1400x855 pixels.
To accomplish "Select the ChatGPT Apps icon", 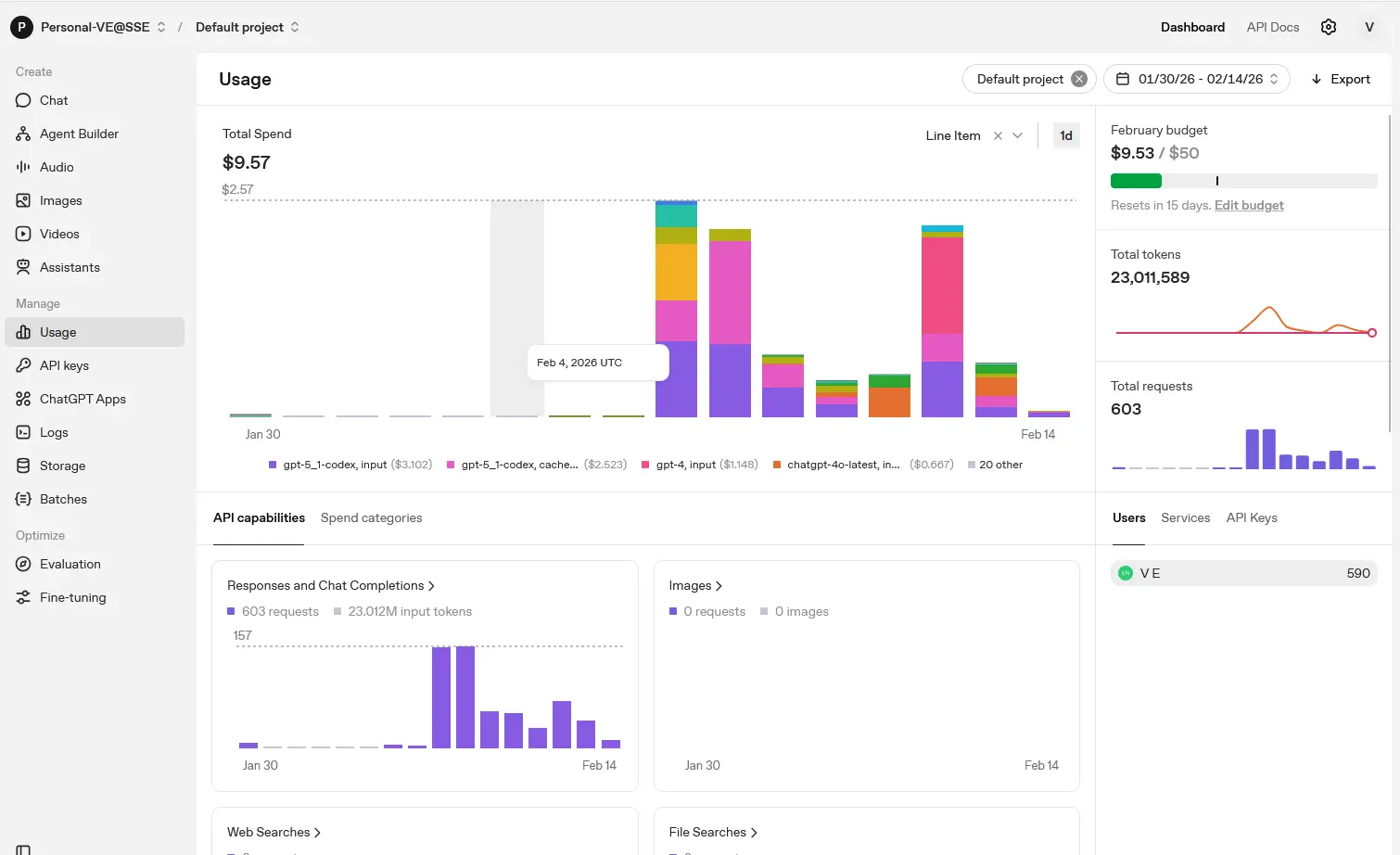I will point(23,399).
